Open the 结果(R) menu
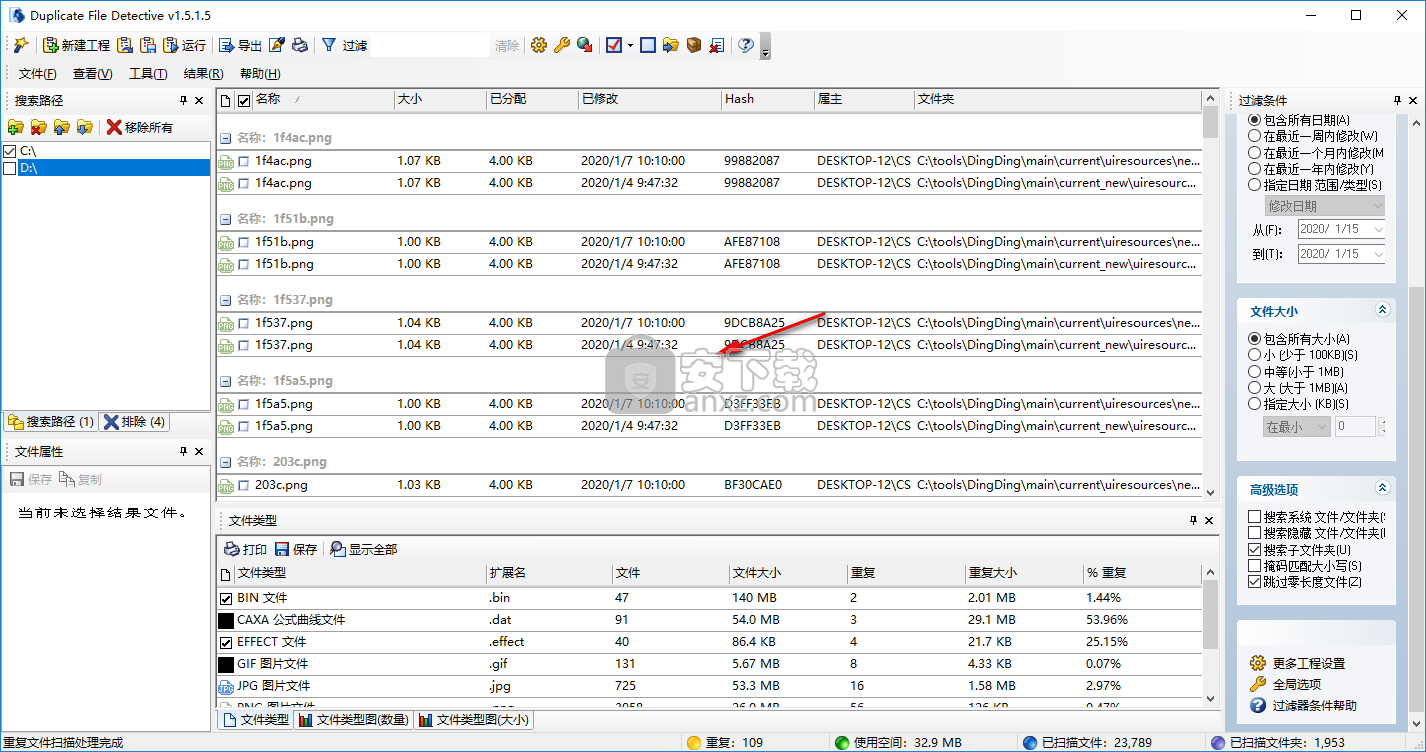Viewport: 1426px width, 752px height. (x=204, y=74)
